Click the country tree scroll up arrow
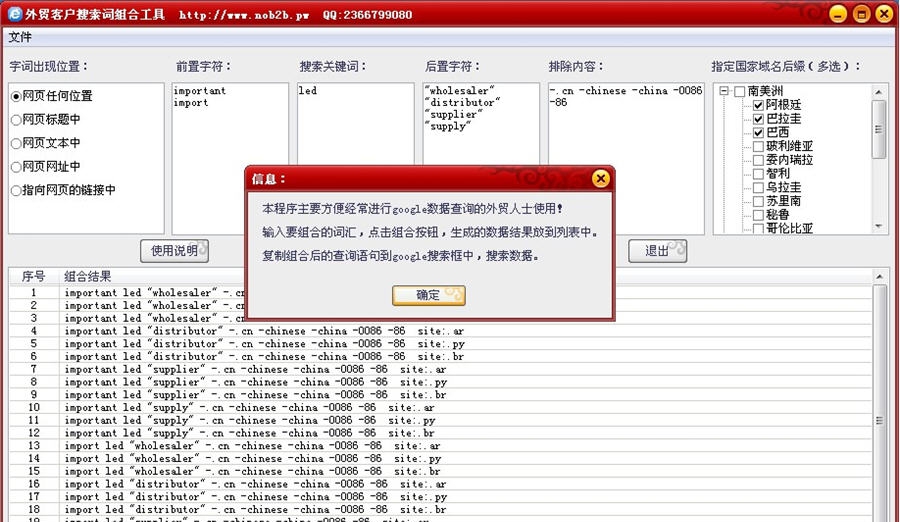 (x=878, y=92)
